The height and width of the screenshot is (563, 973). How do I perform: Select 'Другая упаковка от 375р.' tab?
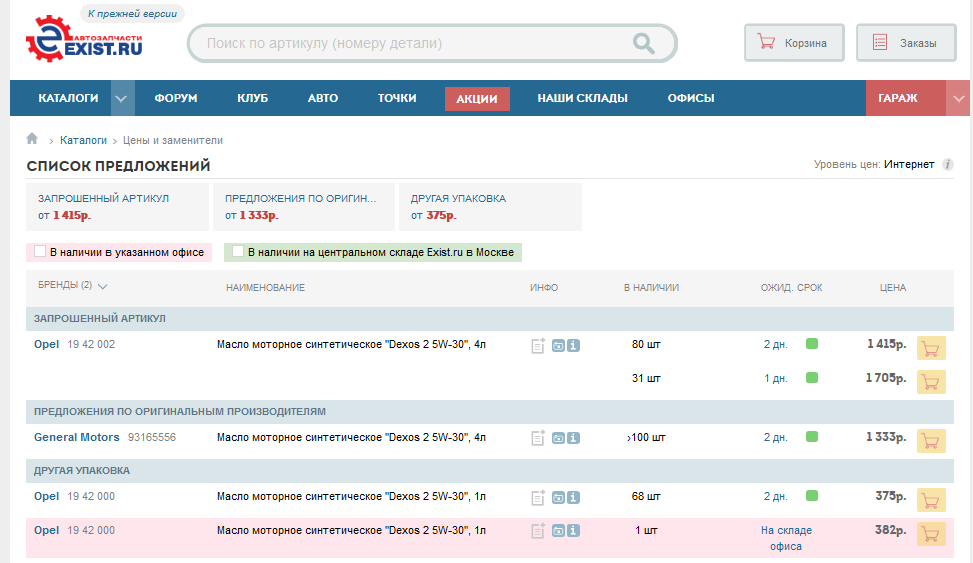[490, 207]
